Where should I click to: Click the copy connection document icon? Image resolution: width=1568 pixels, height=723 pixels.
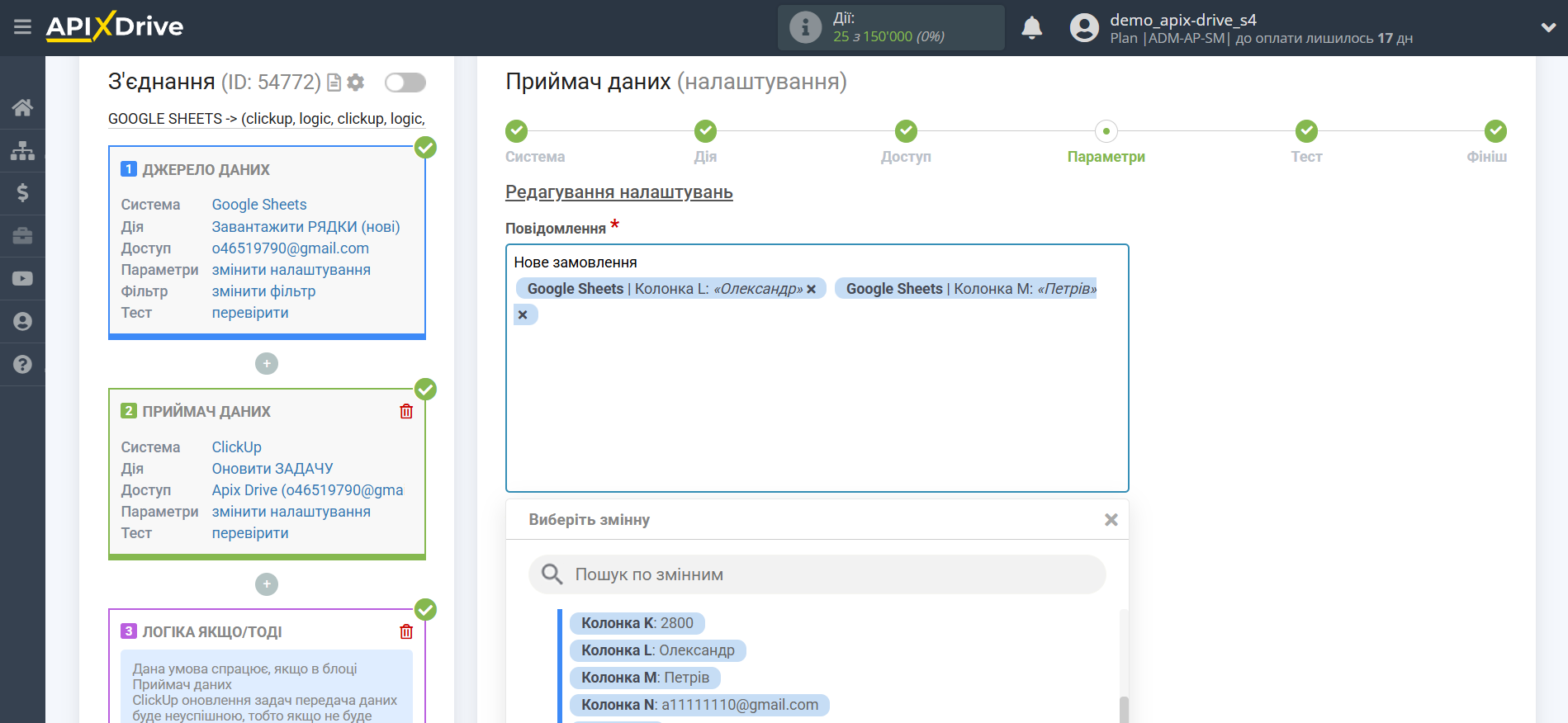pyautogui.click(x=334, y=83)
